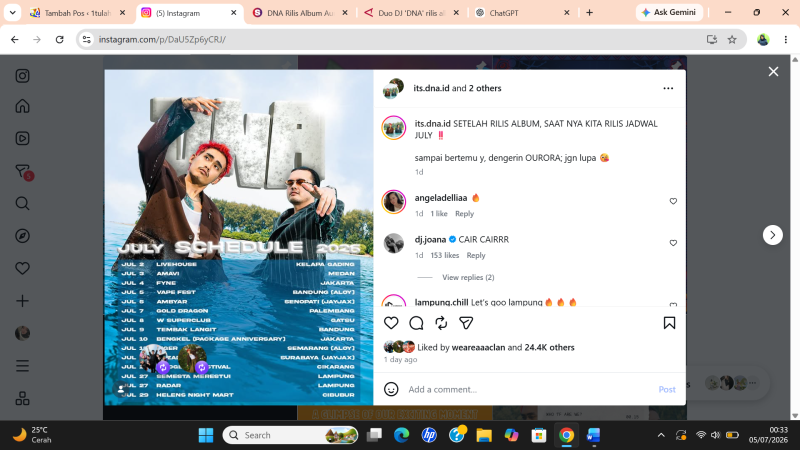Open the tab search dropdown arrow in Chrome
Screen dimensions: 800x450
[x=12, y=13]
